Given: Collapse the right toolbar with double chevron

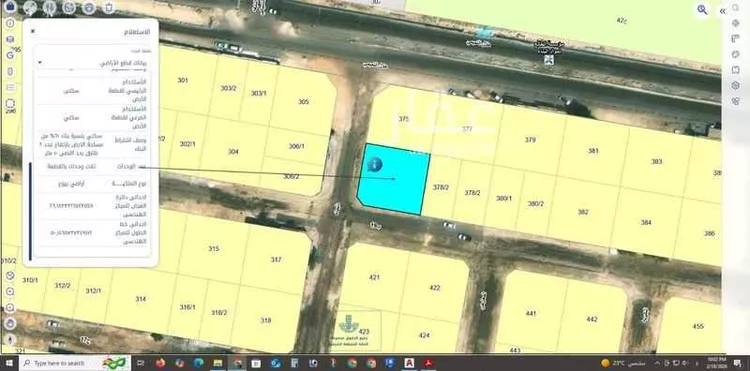Looking at the screenshot, I should (x=722, y=11).
